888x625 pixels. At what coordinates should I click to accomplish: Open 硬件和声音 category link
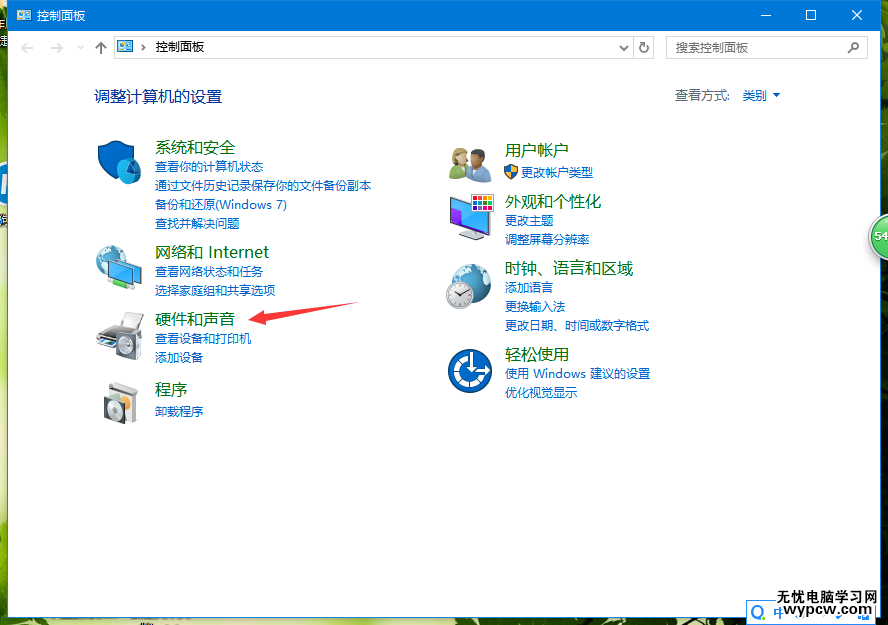[195, 319]
